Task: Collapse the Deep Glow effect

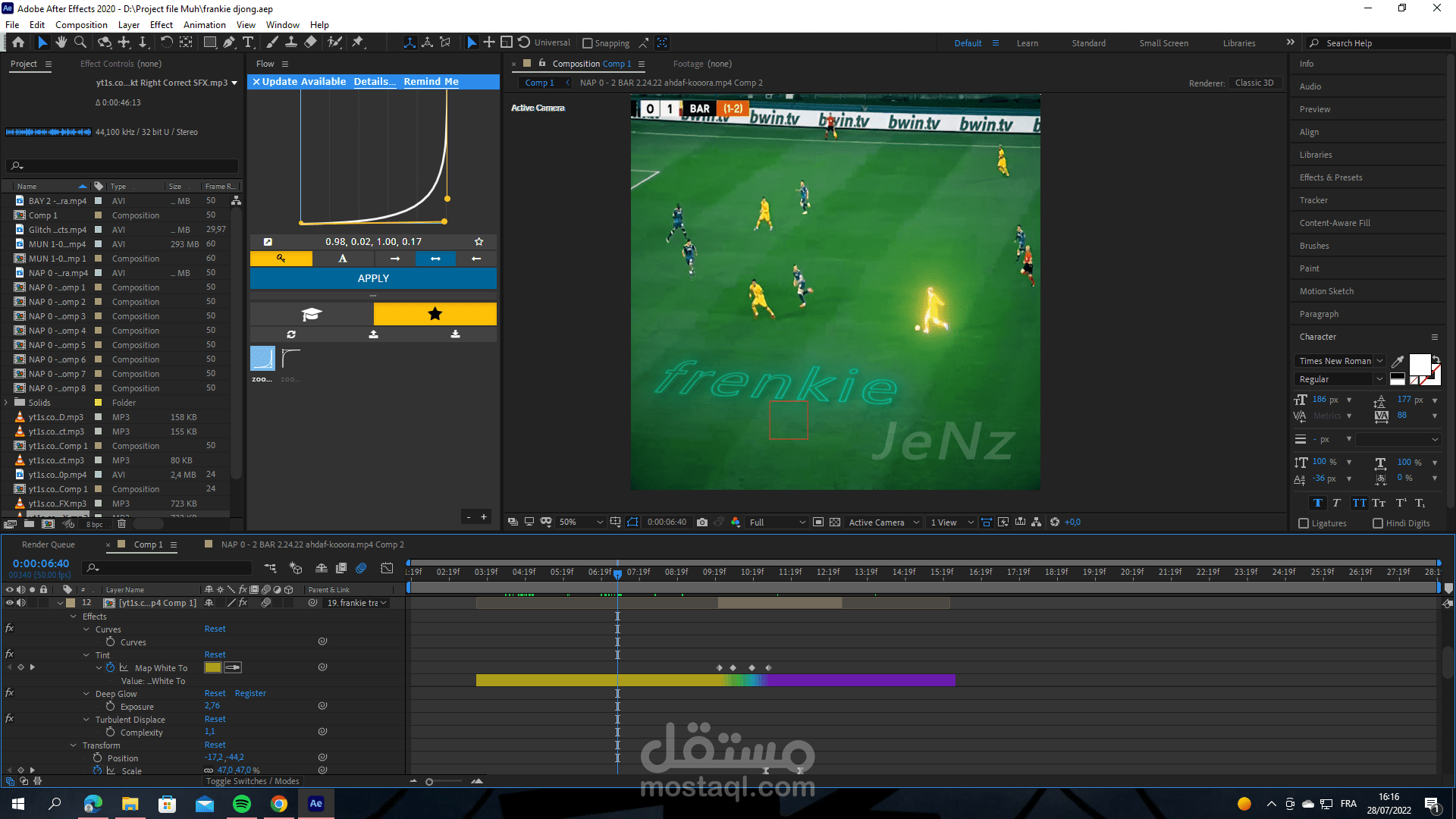Action: tap(86, 694)
